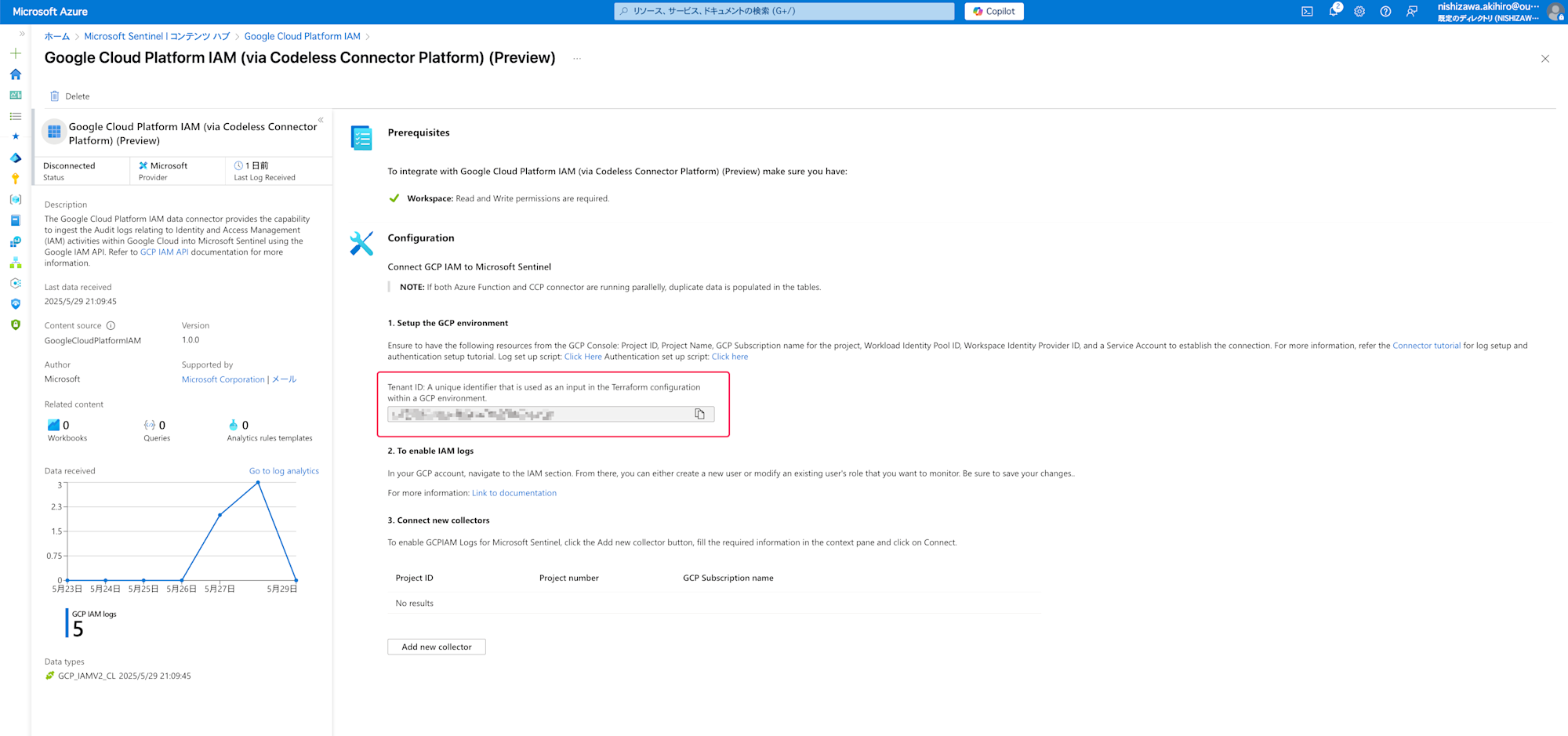Open Microsoft Corporation support link

tap(223, 379)
